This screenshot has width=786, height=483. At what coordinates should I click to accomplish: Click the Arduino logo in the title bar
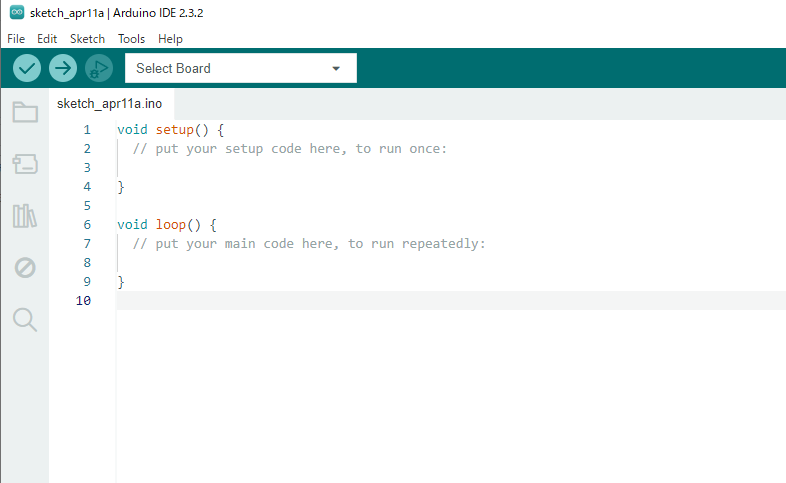click(17, 13)
